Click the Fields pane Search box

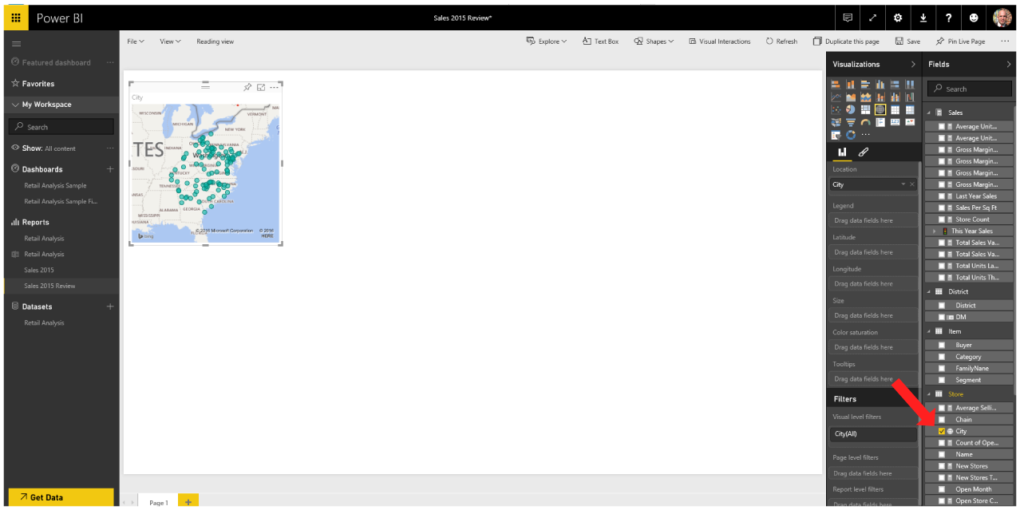(x=970, y=89)
